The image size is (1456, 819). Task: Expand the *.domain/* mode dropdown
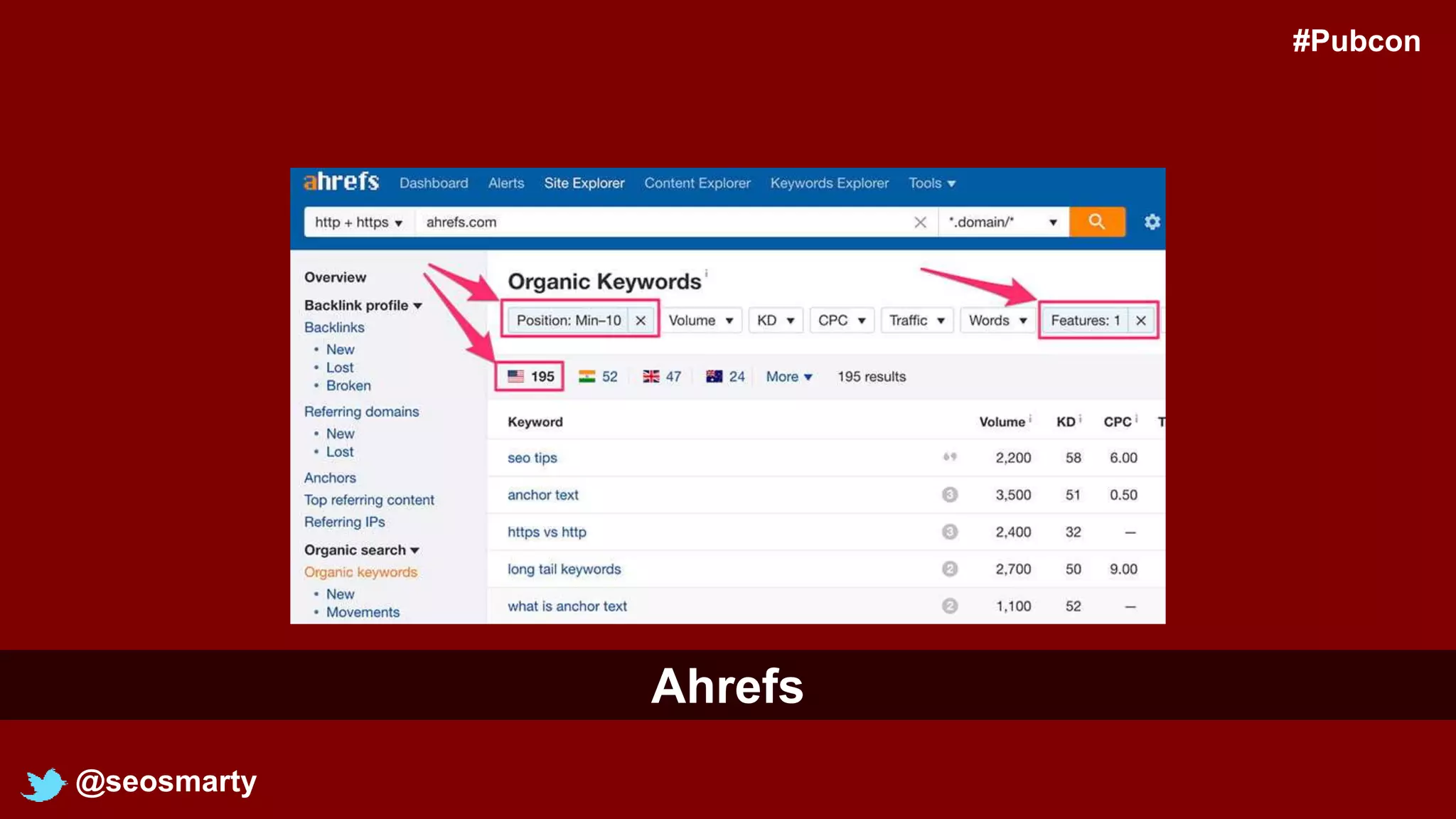tap(1002, 223)
